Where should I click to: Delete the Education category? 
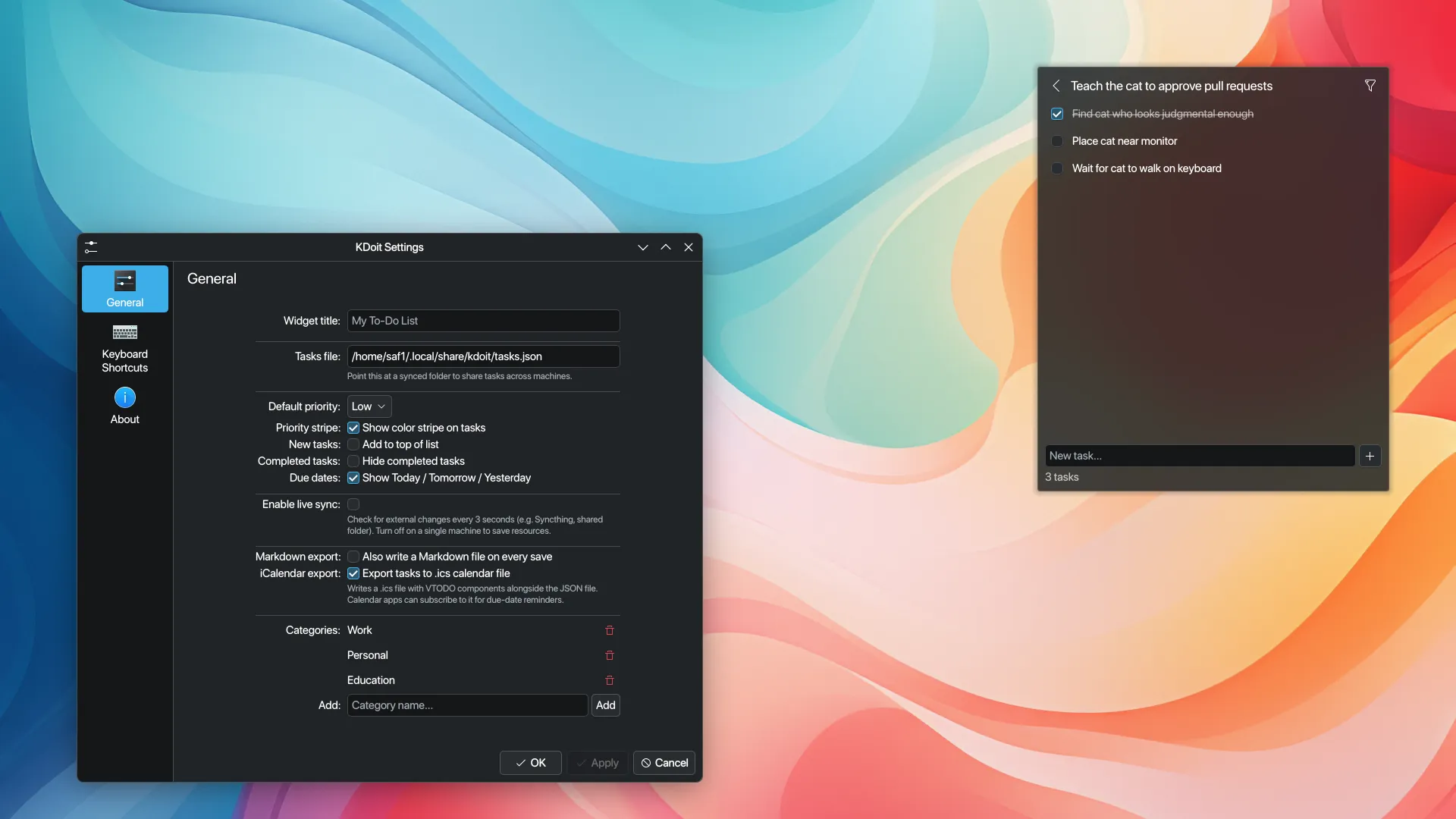[610, 680]
